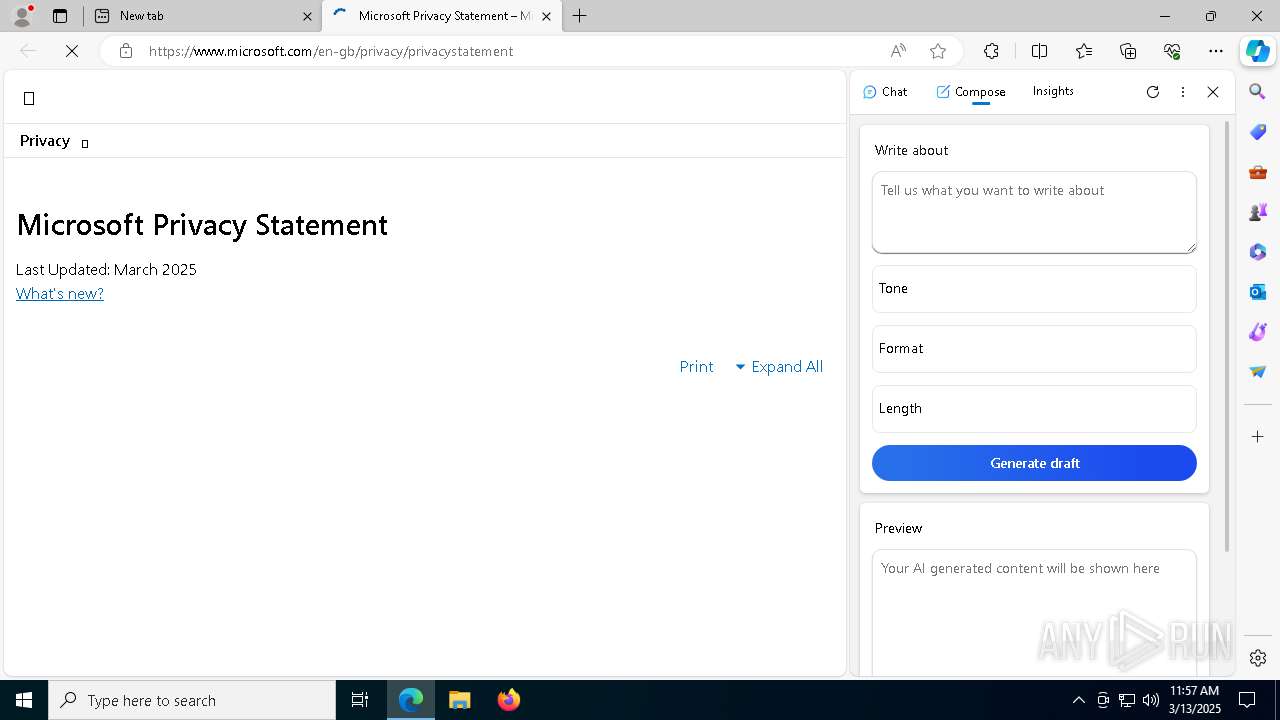Open the notification center
Image resolution: width=1280 pixels, height=720 pixels.
[1248, 700]
